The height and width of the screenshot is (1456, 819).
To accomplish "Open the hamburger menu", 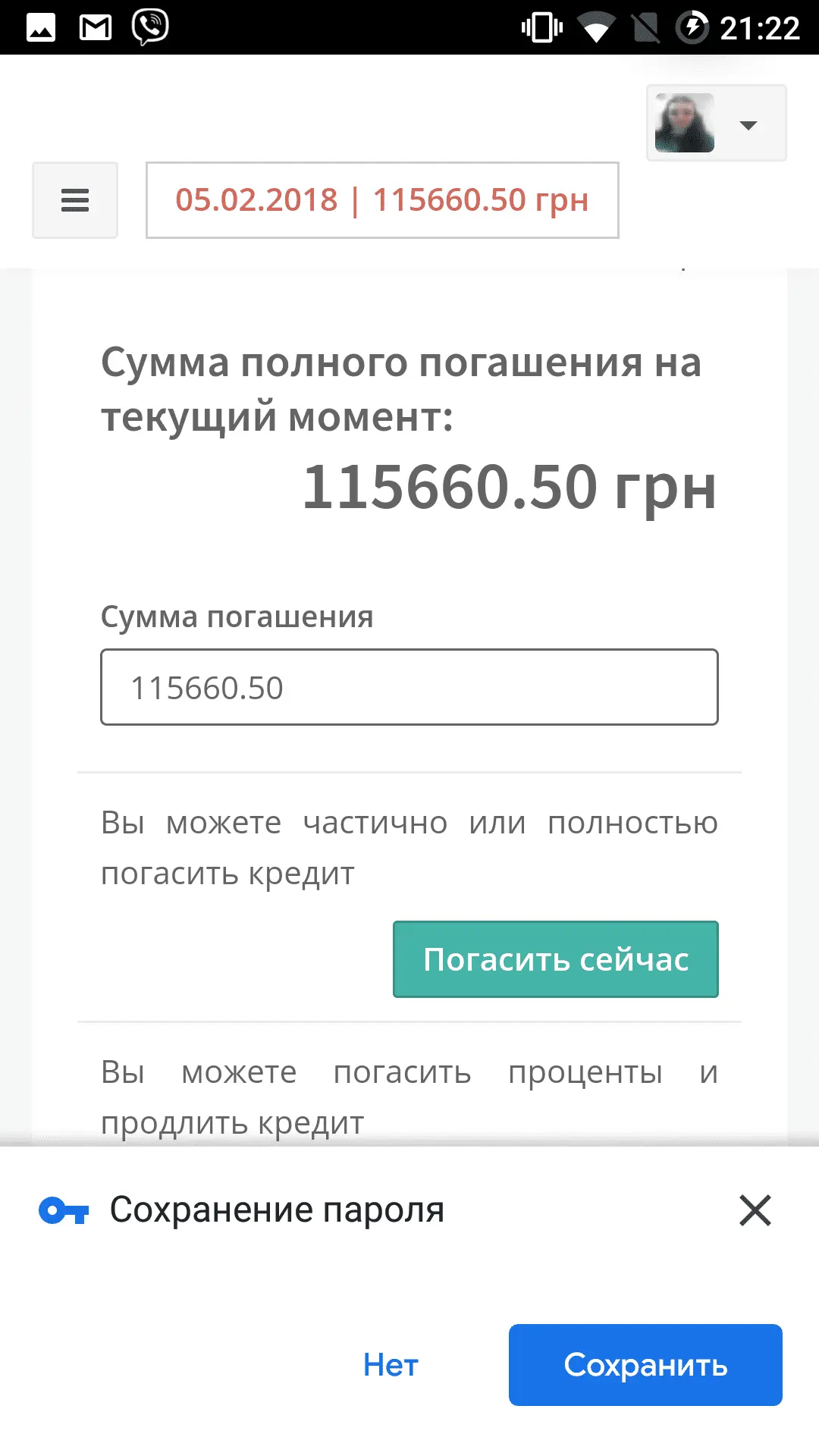I will click(75, 200).
